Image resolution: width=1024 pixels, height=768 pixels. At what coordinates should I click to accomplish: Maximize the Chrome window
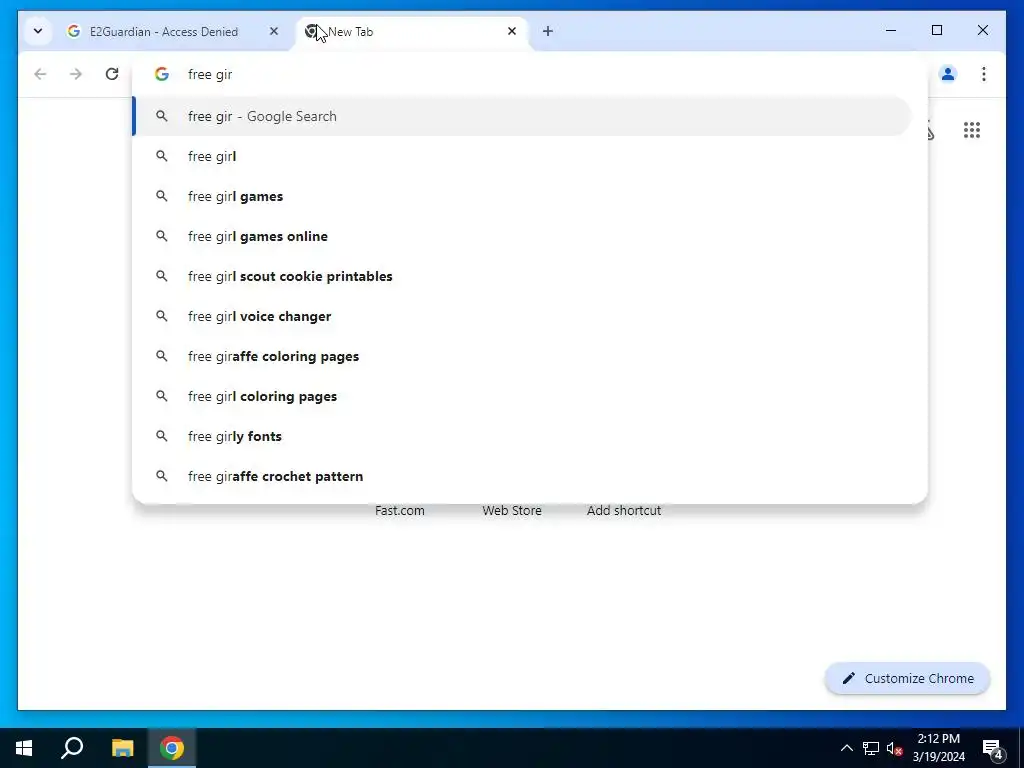[x=936, y=31]
